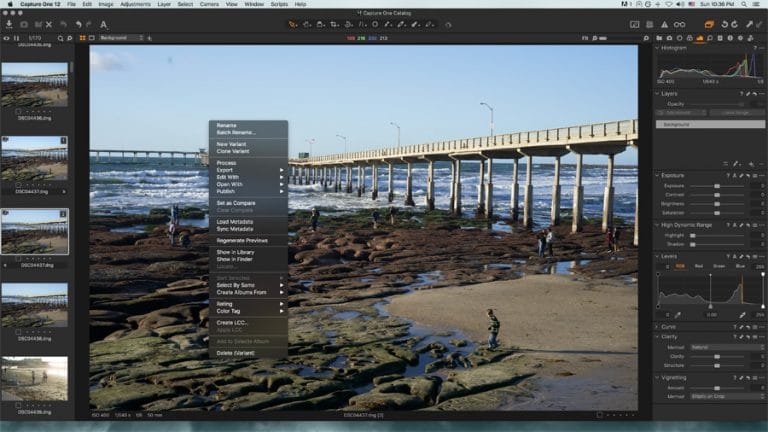Adjust the Contrast slider handle
Viewport: 768px width, 432px height.
(717, 195)
